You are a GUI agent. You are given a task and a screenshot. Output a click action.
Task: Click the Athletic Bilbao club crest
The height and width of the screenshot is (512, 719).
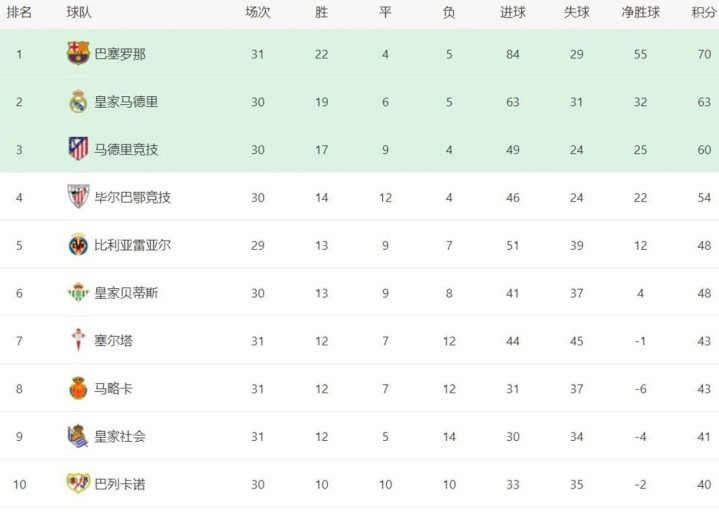(x=78, y=197)
